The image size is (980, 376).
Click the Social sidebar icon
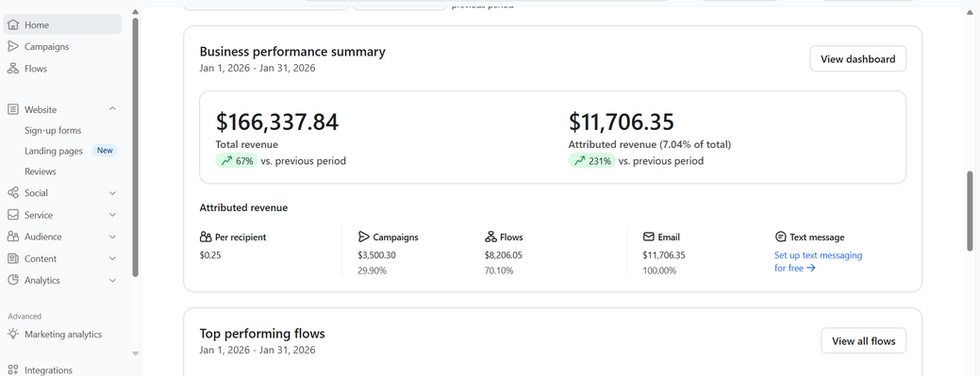pos(13,193)
